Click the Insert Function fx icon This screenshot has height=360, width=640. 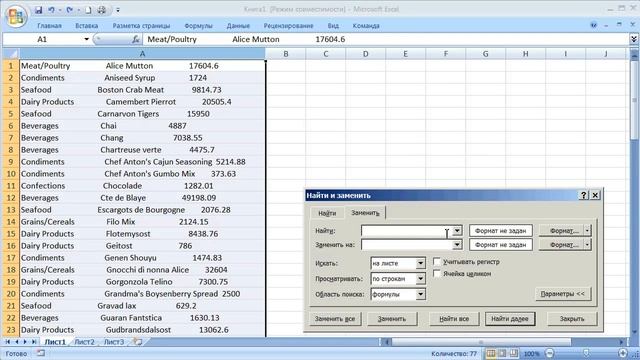(x=136, y=39)
